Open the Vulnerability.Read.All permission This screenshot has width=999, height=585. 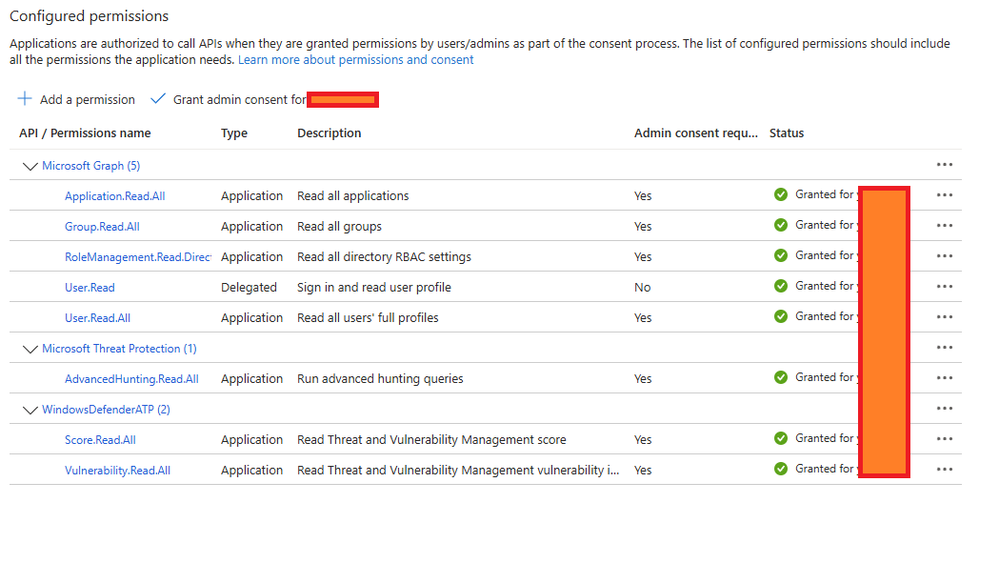(x=118, y=470)
